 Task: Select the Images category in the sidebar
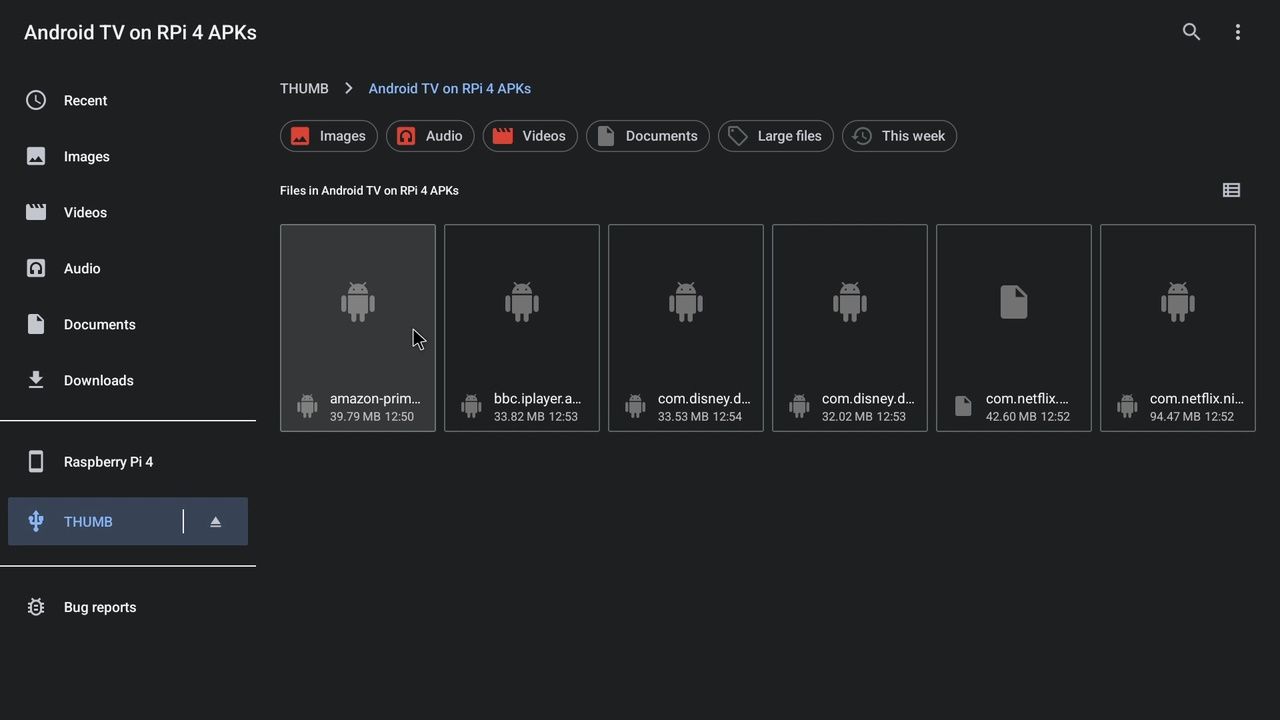point(86,156)
